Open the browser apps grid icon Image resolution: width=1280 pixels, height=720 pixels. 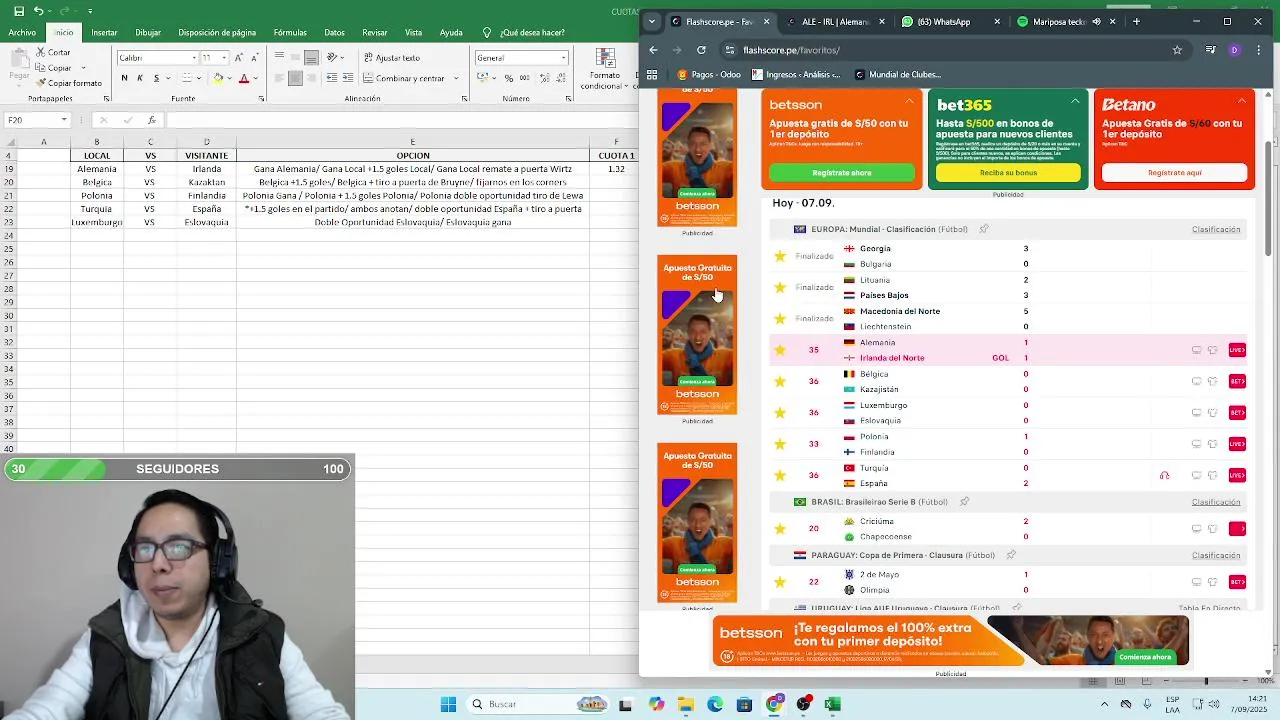coord(652,74)
